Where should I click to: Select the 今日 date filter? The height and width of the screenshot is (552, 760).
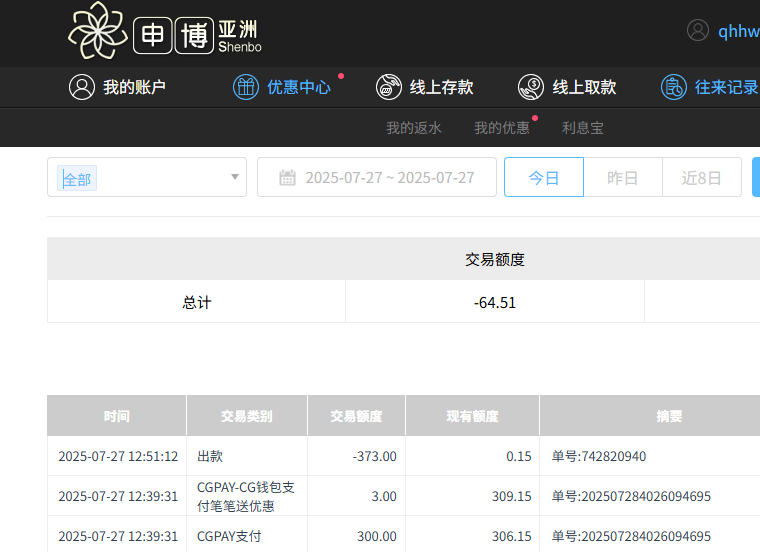(543, 178)
